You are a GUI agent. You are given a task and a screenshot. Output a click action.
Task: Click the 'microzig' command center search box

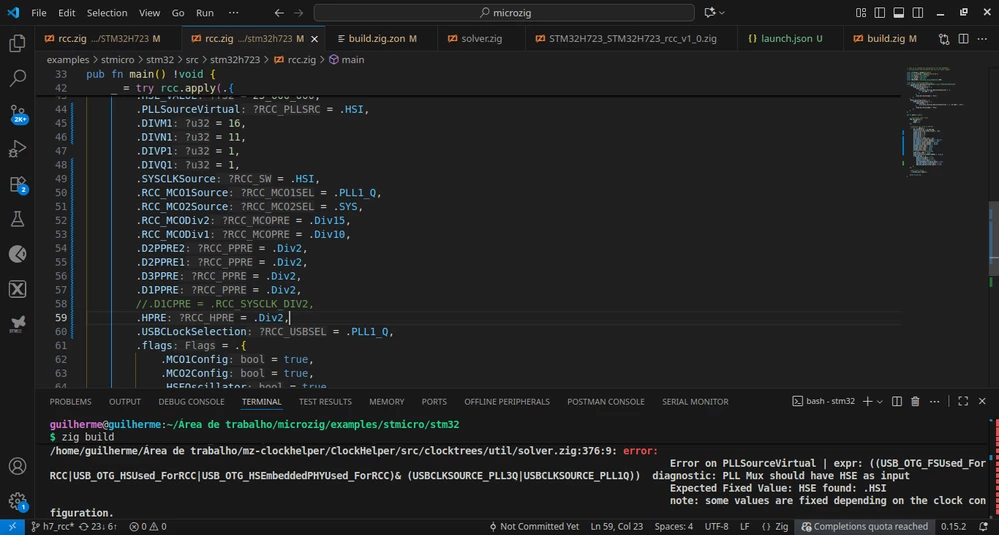(504, 13)
